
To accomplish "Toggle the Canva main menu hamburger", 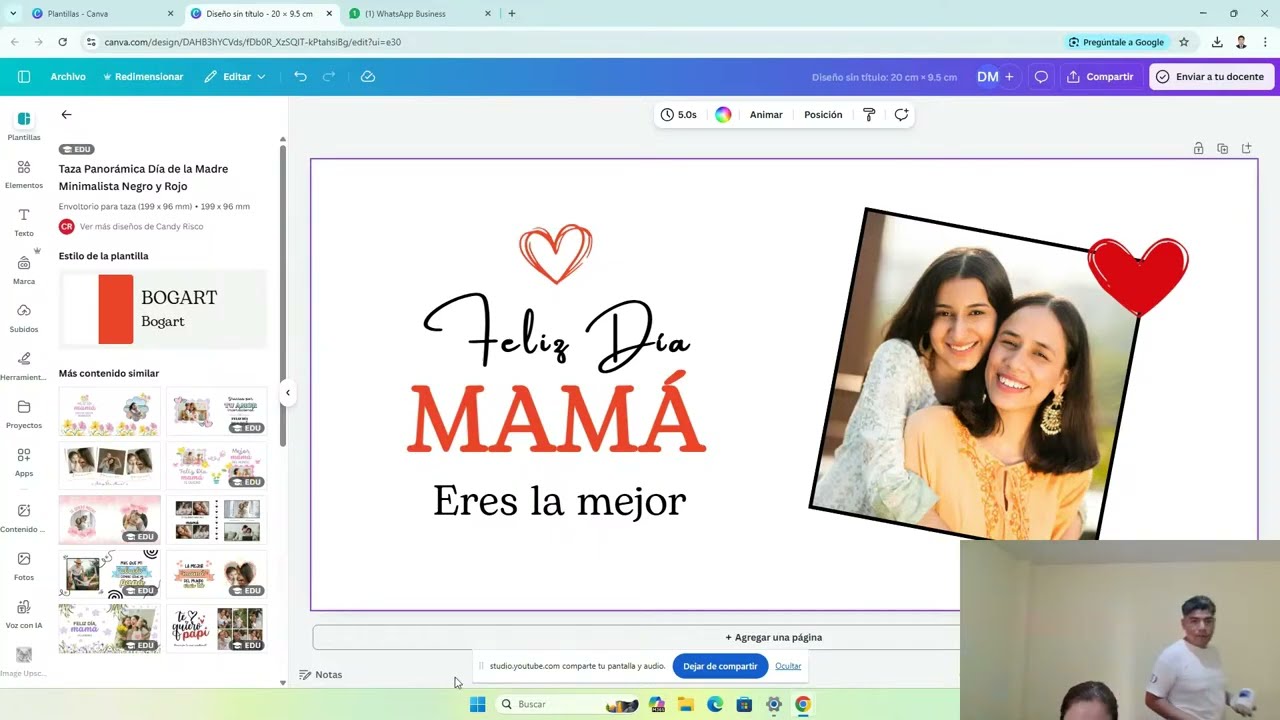I will point(24,77).
